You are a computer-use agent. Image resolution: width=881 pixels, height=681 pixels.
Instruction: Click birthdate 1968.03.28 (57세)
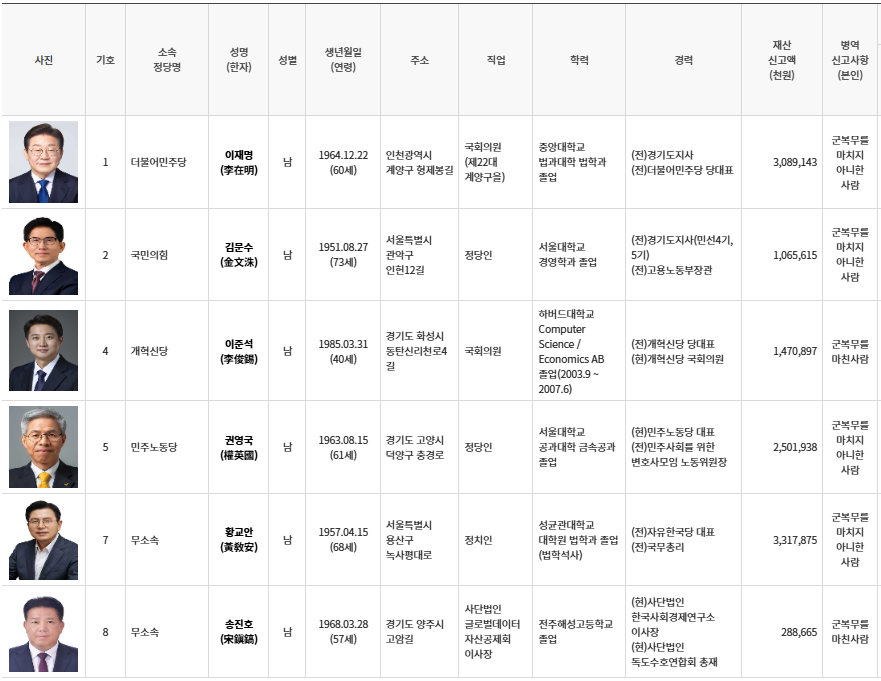click(x=343, y=632)
